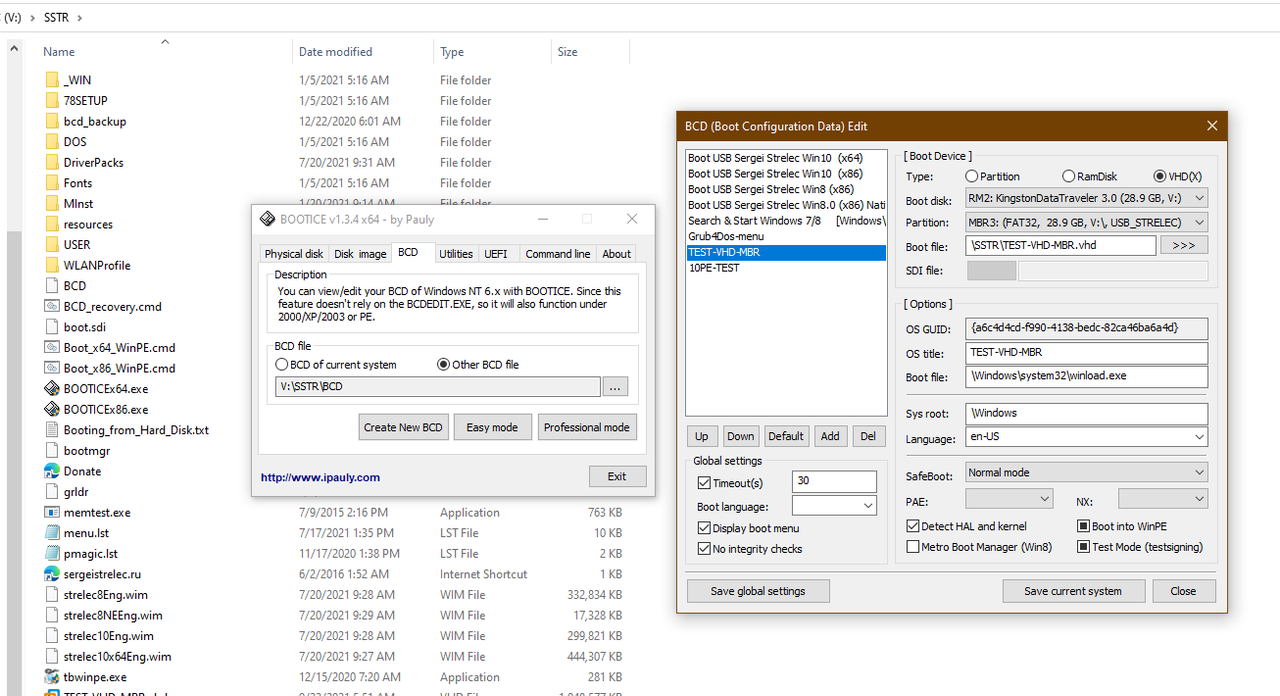Viewport: 1280px width, 696px height.
Task: Select the Donate shortcut icon
Action: click(52, 471)
